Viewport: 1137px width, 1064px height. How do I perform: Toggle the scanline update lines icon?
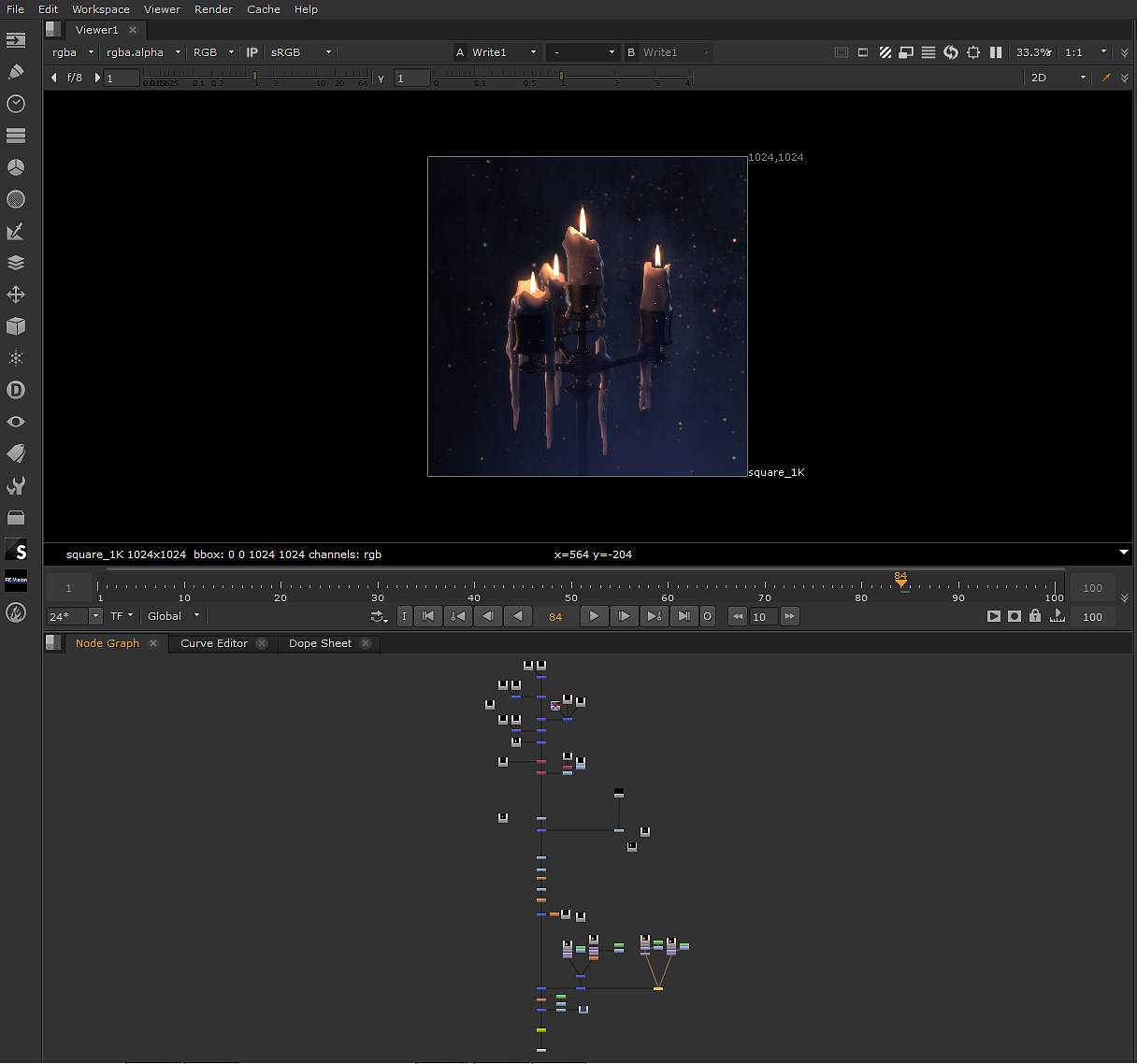(x=928, y=52)
